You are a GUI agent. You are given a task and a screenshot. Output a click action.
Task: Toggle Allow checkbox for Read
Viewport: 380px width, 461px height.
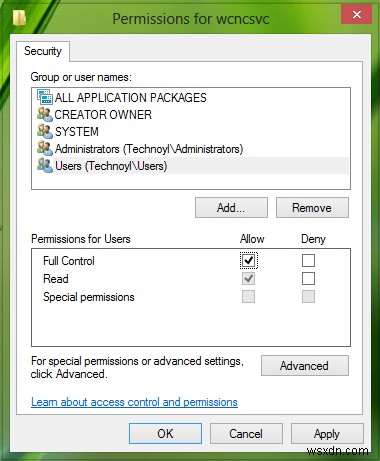[249, 278]
